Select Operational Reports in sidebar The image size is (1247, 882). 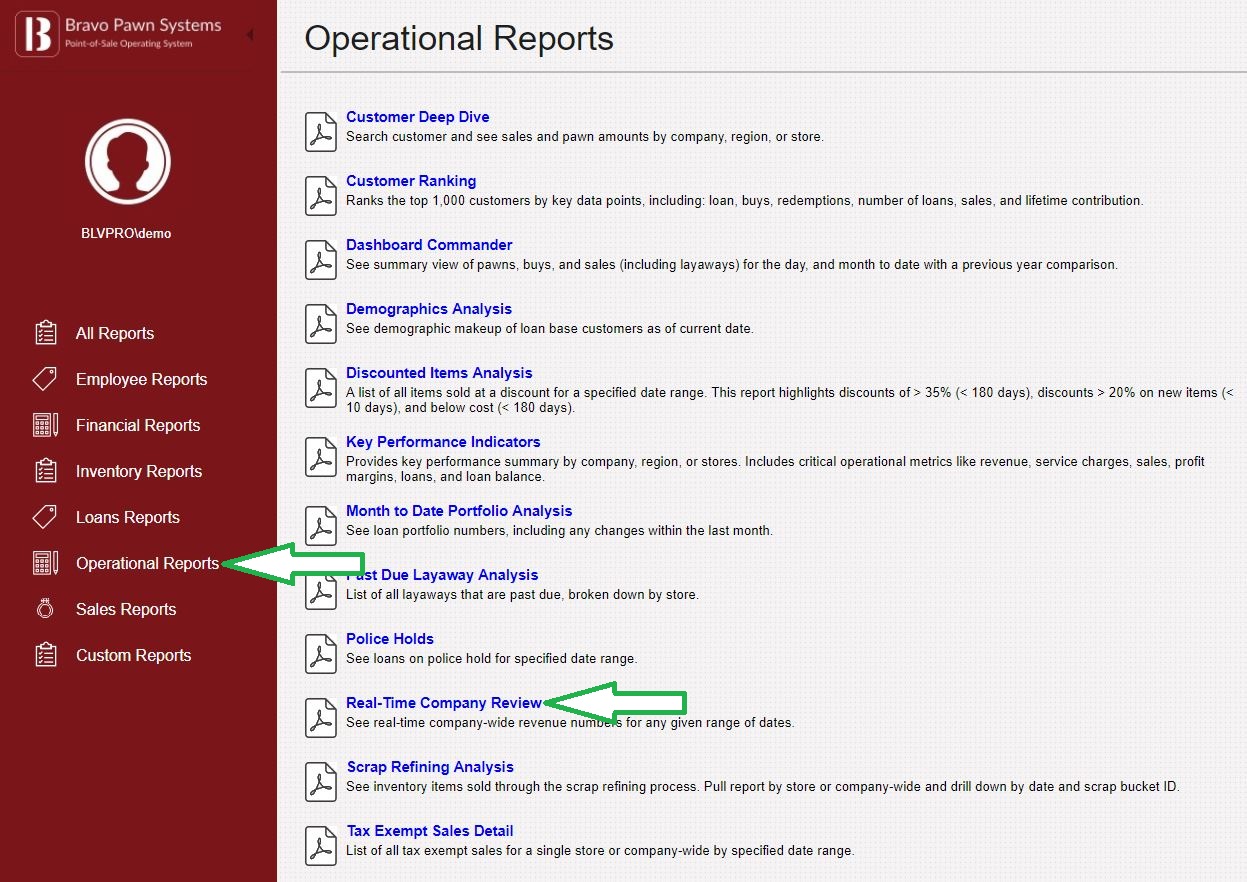coord(147,564)
